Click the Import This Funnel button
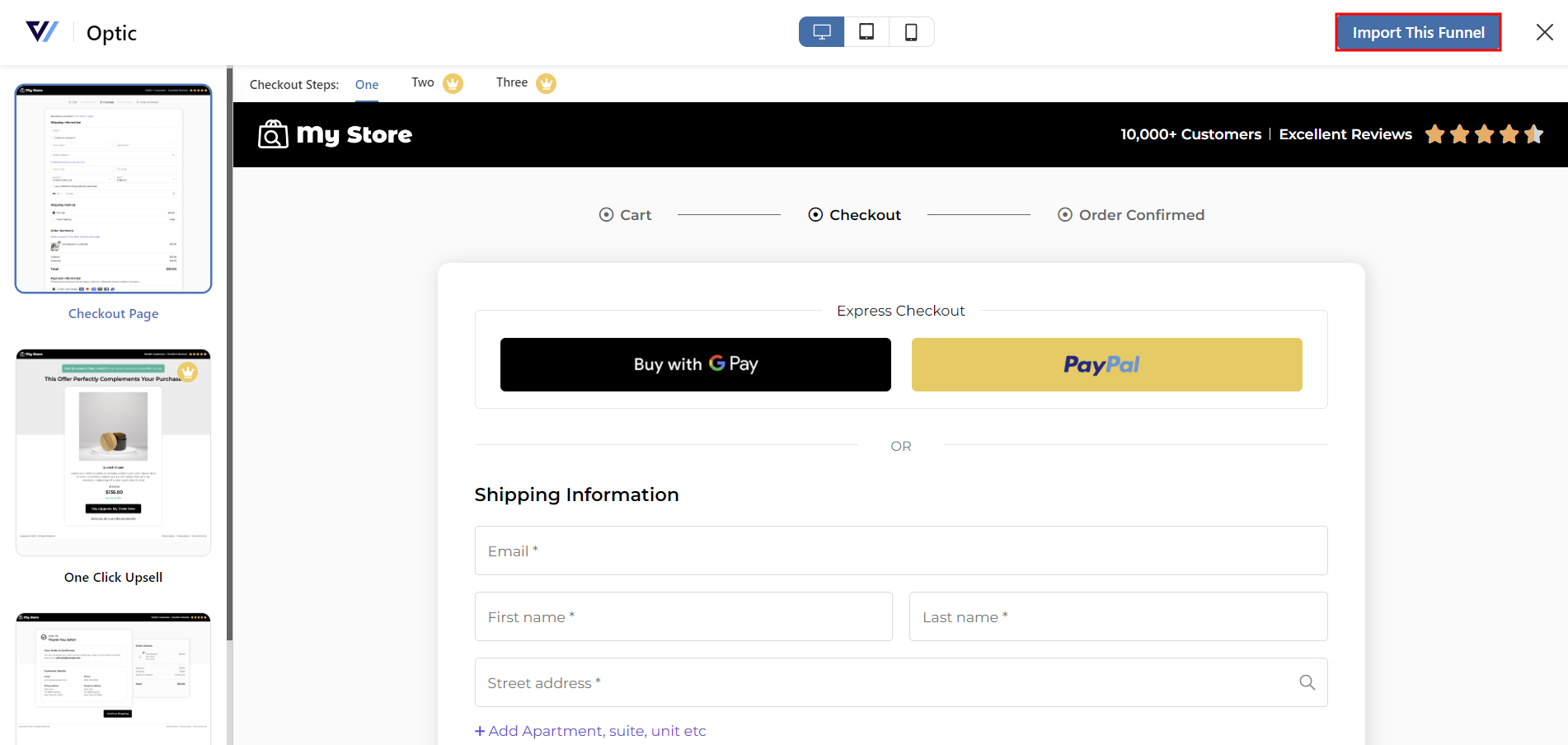This screenshot has height=745, width=1568. pyautogui.click(x=1417, y=32)
